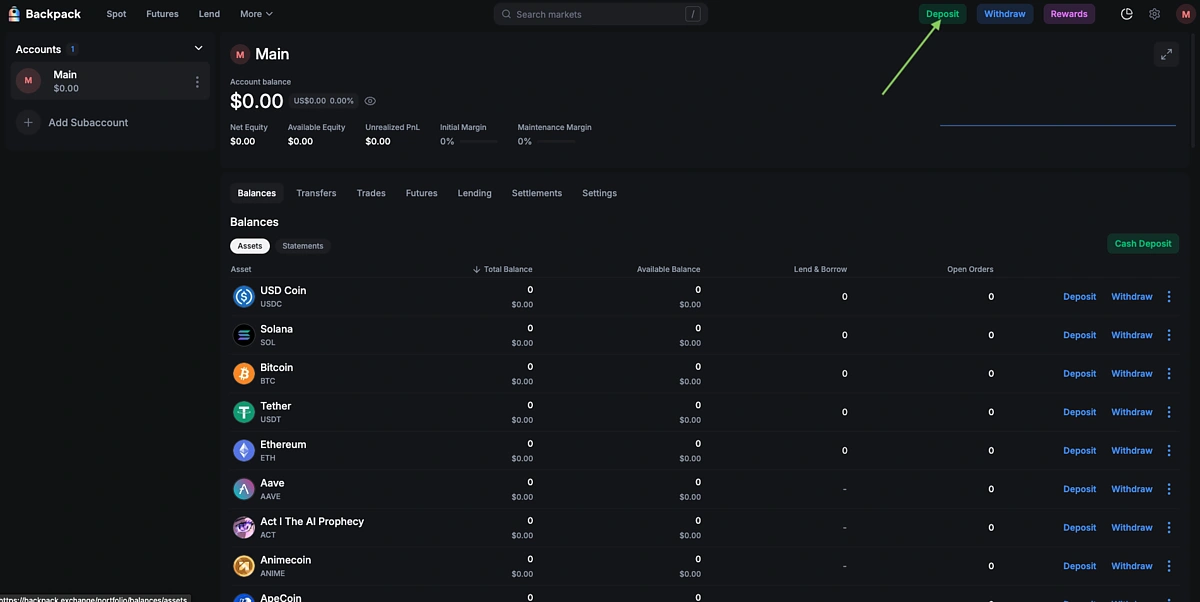Toggle balance visibility eye icon
Screen dimensions: 1200x602
click(x=370, y=101)
